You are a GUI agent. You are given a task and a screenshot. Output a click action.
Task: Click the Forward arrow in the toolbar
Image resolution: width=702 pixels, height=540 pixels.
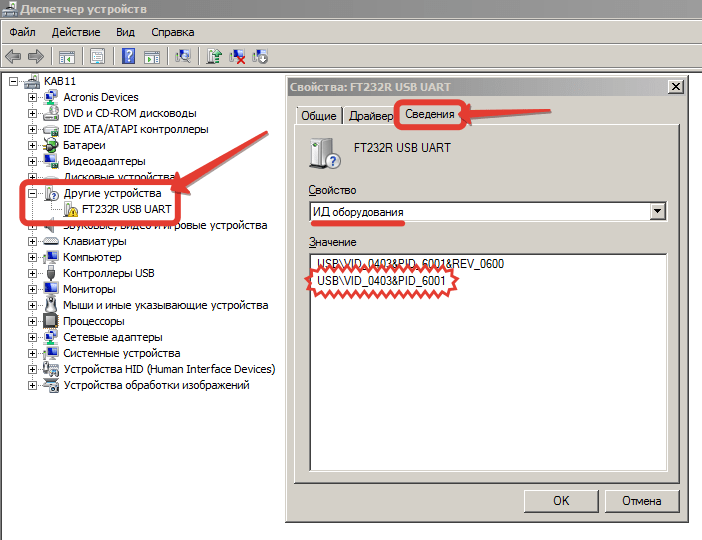[36, 56]
